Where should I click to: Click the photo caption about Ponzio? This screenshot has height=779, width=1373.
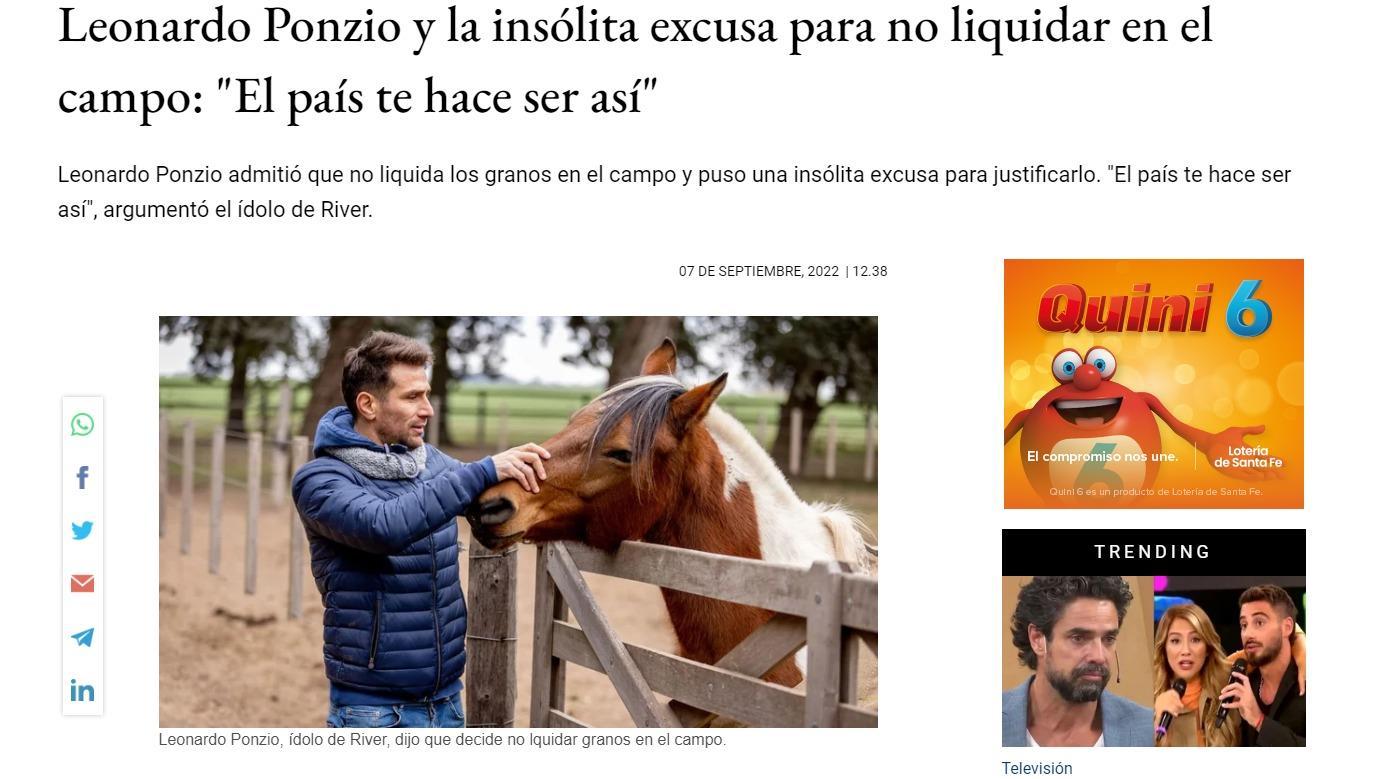pos(442,740)
